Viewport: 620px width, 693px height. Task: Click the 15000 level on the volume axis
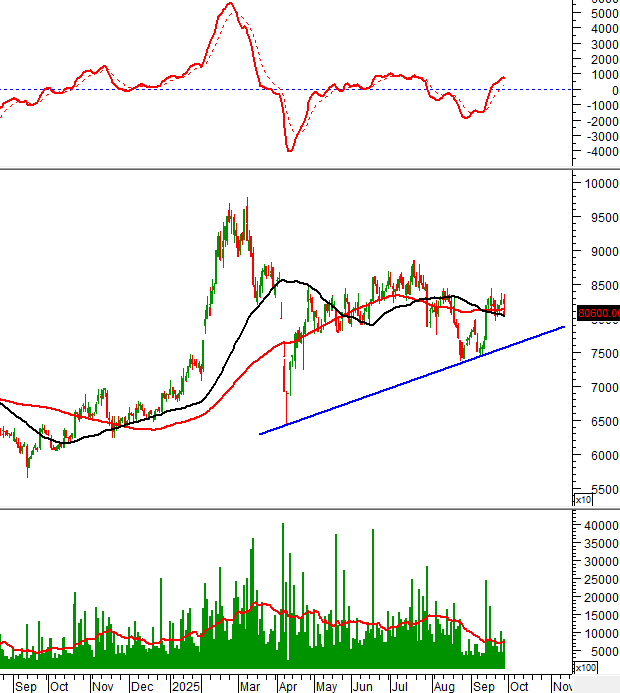tap(601, 615)
